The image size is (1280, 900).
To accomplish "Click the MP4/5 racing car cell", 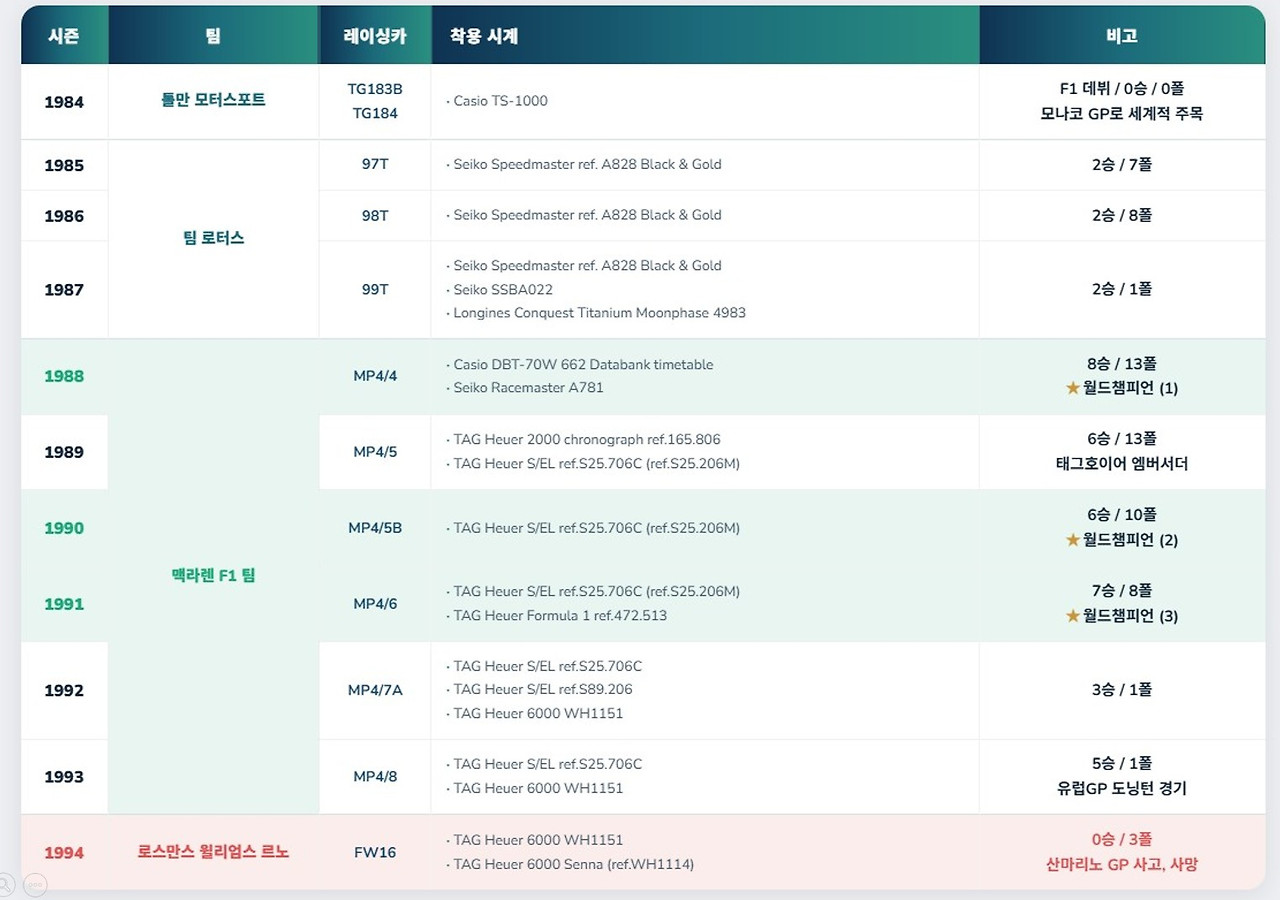I will tap(375, 452).
